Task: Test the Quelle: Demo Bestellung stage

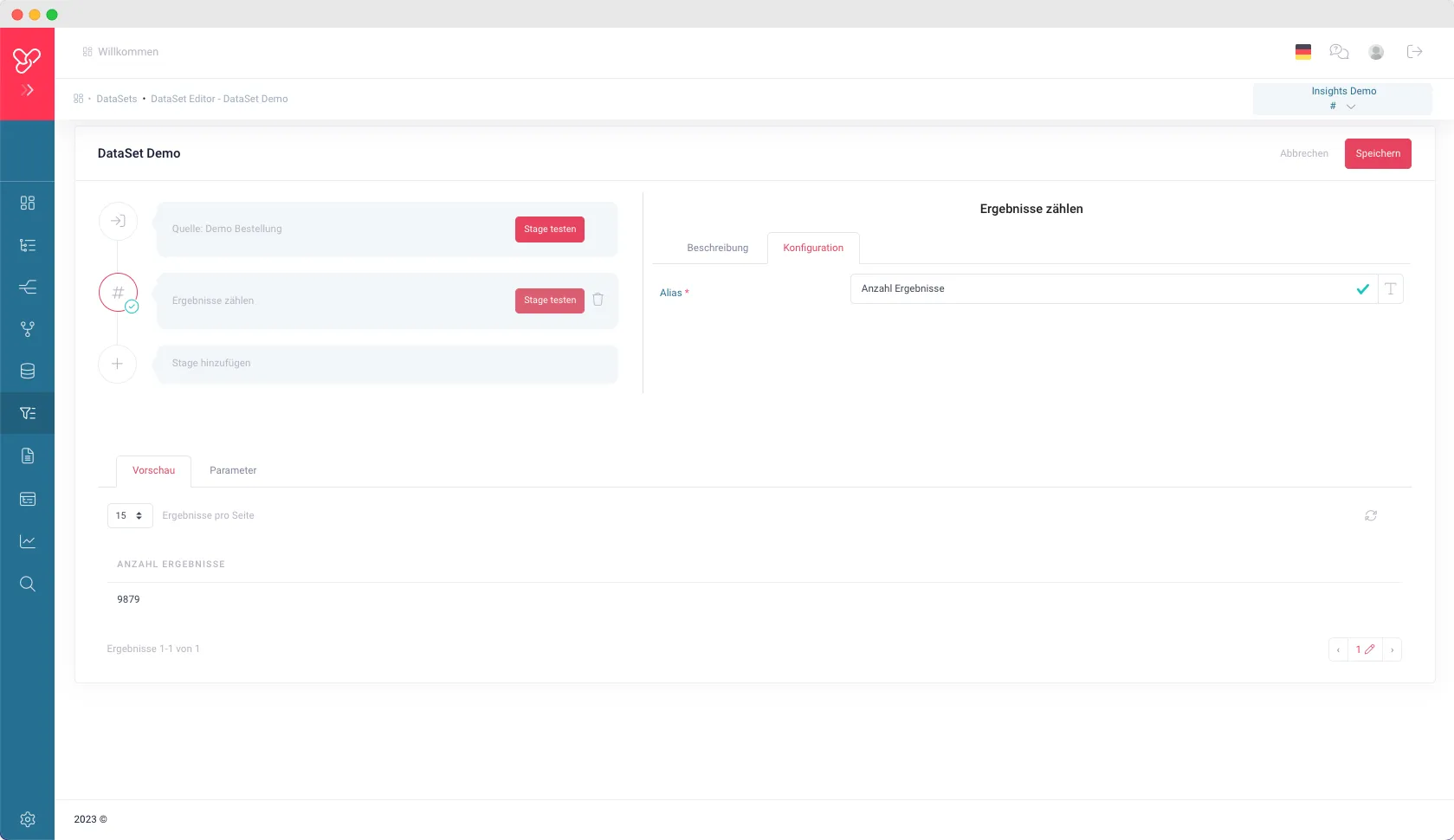Action: tap(550, 229)
